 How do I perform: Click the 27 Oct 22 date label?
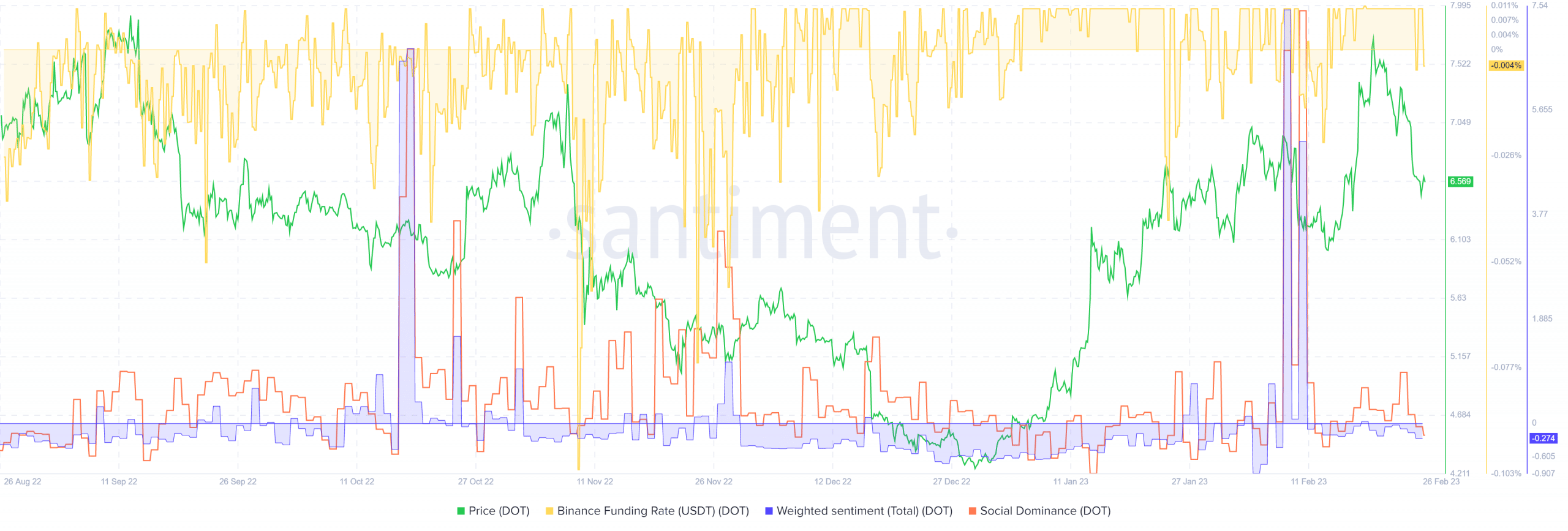coord(475,481)
